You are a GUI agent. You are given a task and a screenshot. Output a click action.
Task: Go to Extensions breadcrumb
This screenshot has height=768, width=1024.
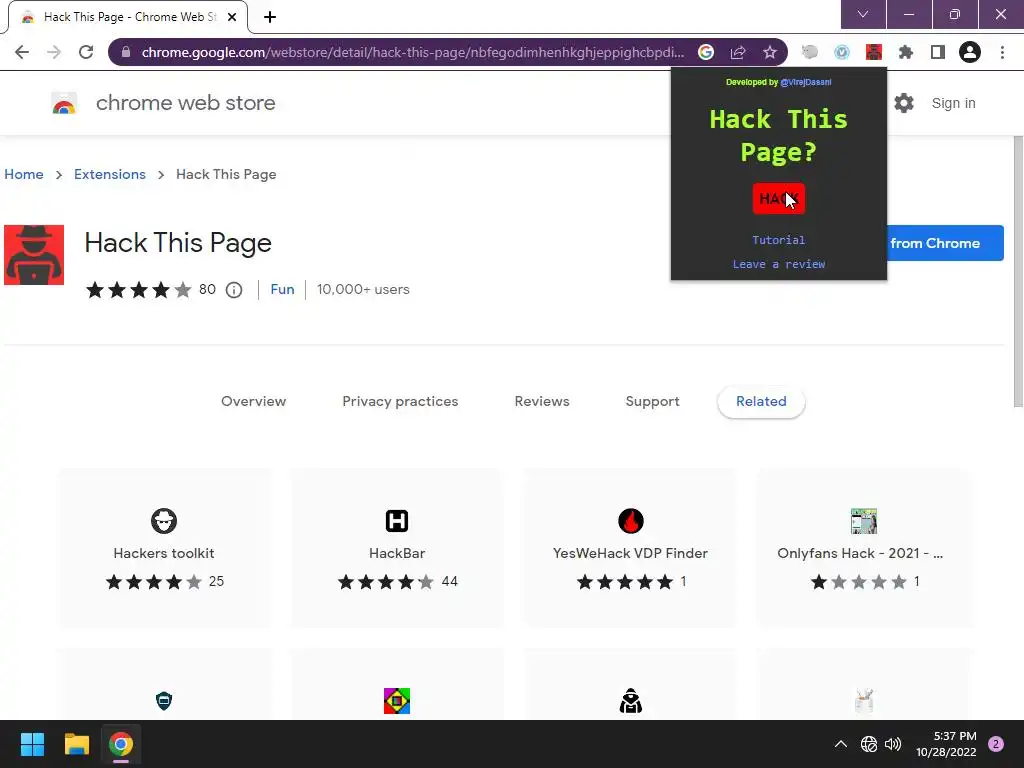coord(110,174)
